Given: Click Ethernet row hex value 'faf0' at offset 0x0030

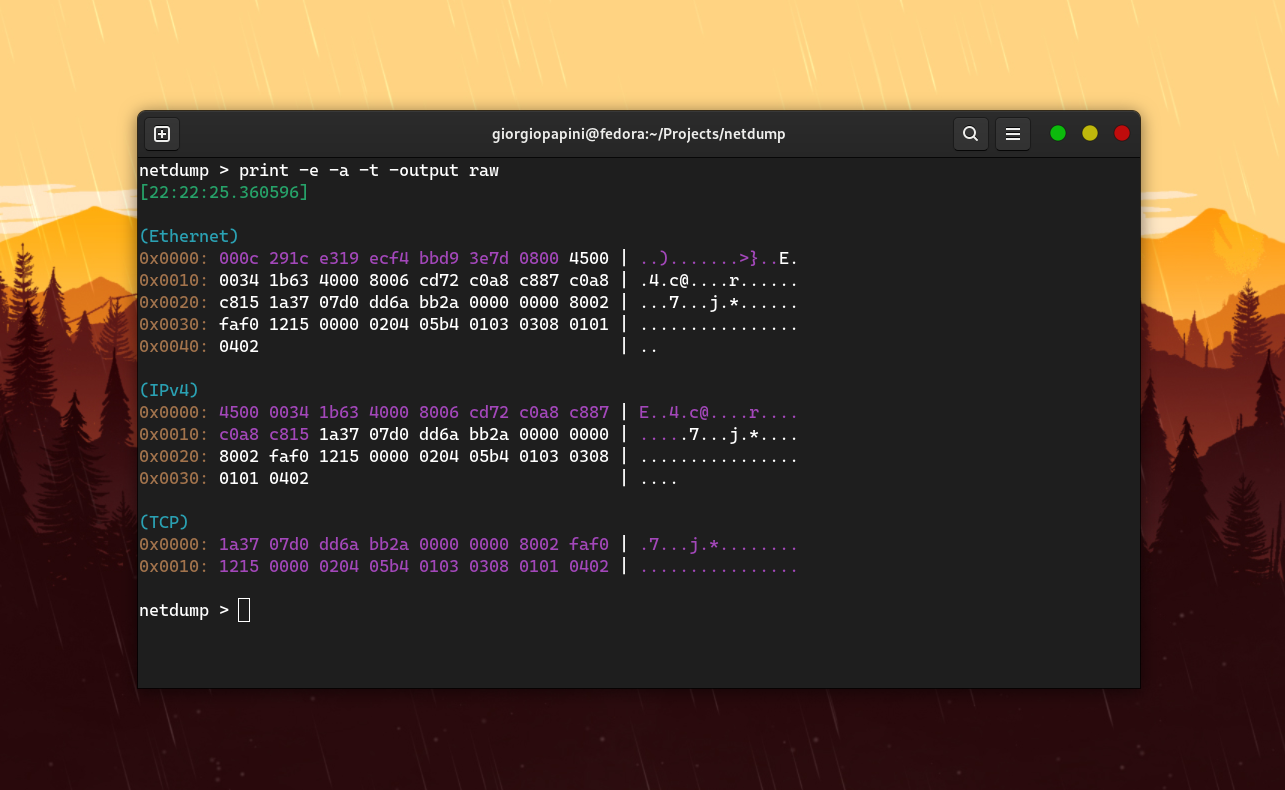Looking at the screenshot, I should click(239, 324).
